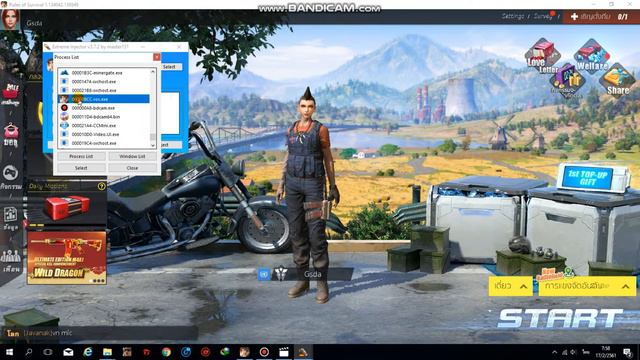Image resolution: width=640 pixels, height=360 pixels.
Task: Click the process list scrollbar down arrow
Action: tap(153, 145)
